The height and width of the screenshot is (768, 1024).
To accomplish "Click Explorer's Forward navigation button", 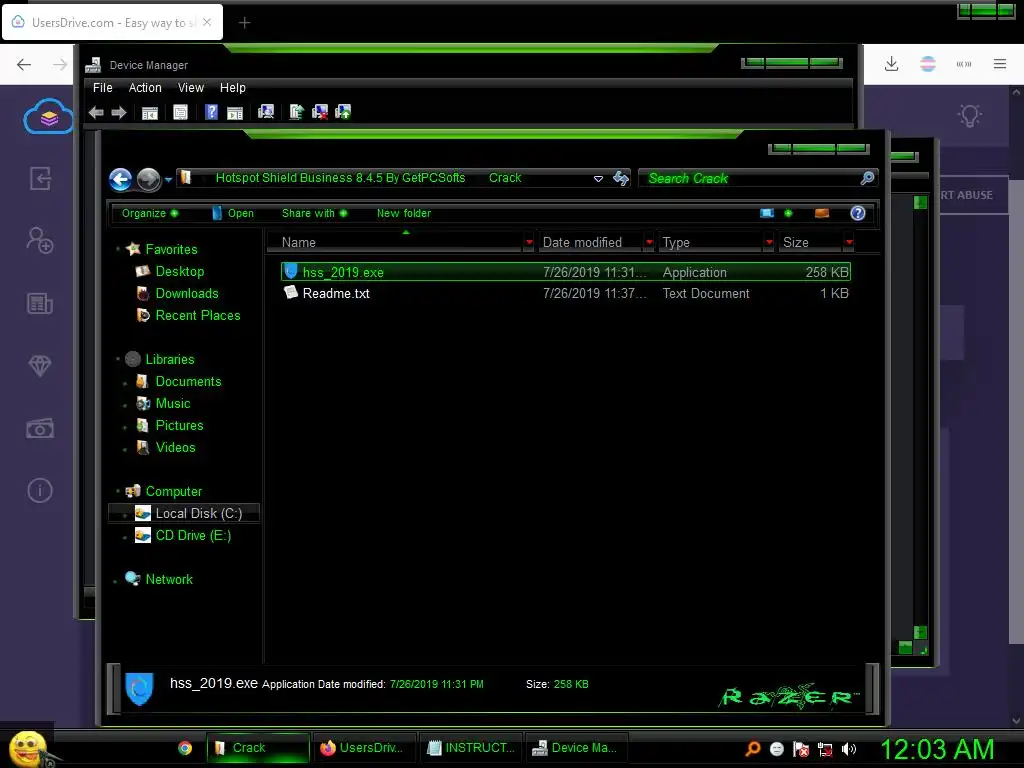I will click(149, 179).
